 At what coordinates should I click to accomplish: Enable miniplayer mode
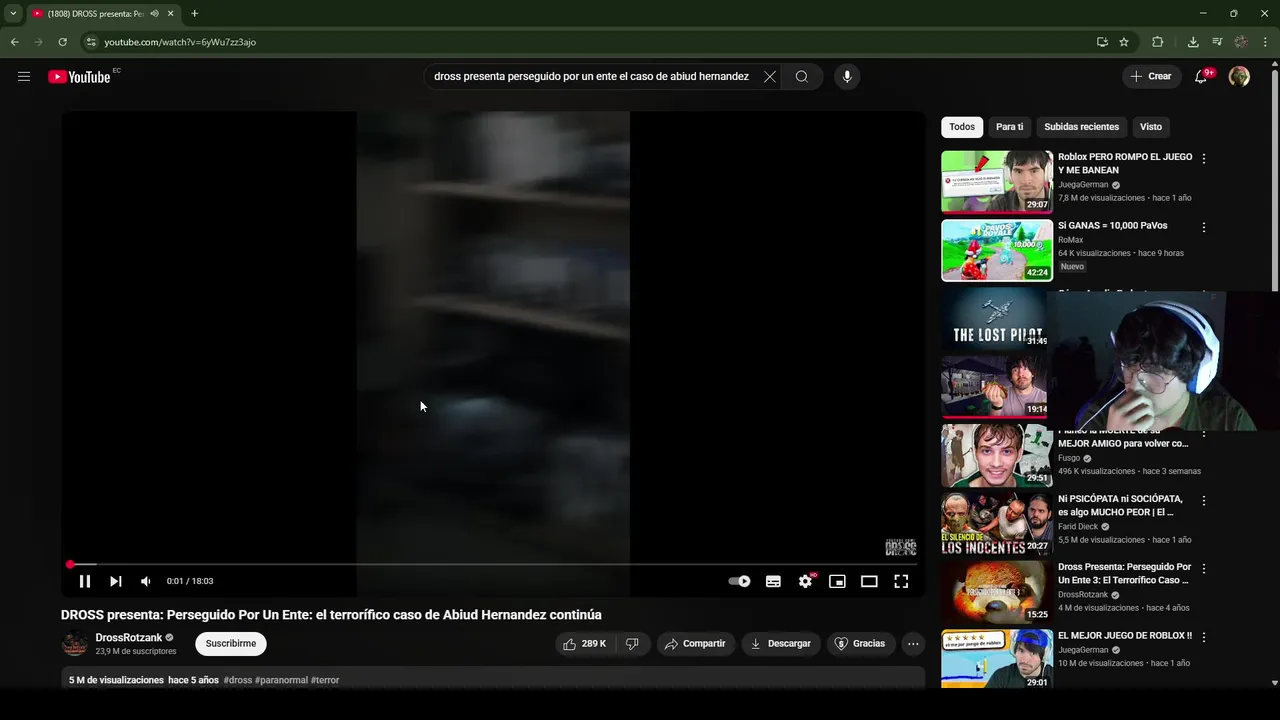coord(837,581)
